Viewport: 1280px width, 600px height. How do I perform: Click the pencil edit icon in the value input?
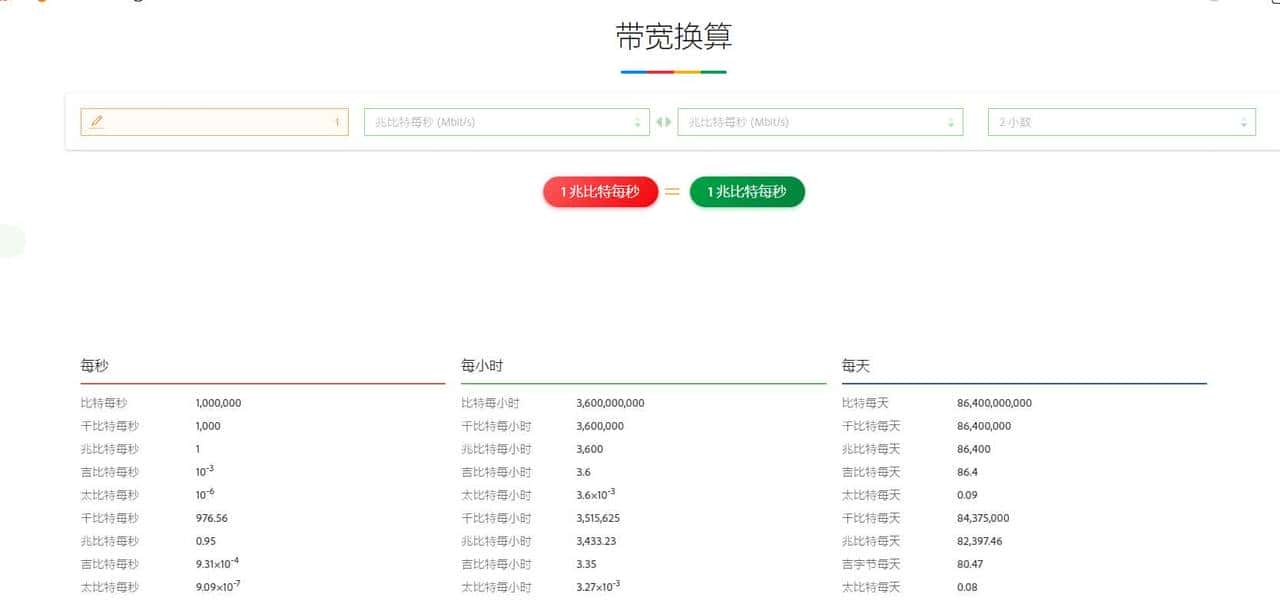(x=97, y=121)
